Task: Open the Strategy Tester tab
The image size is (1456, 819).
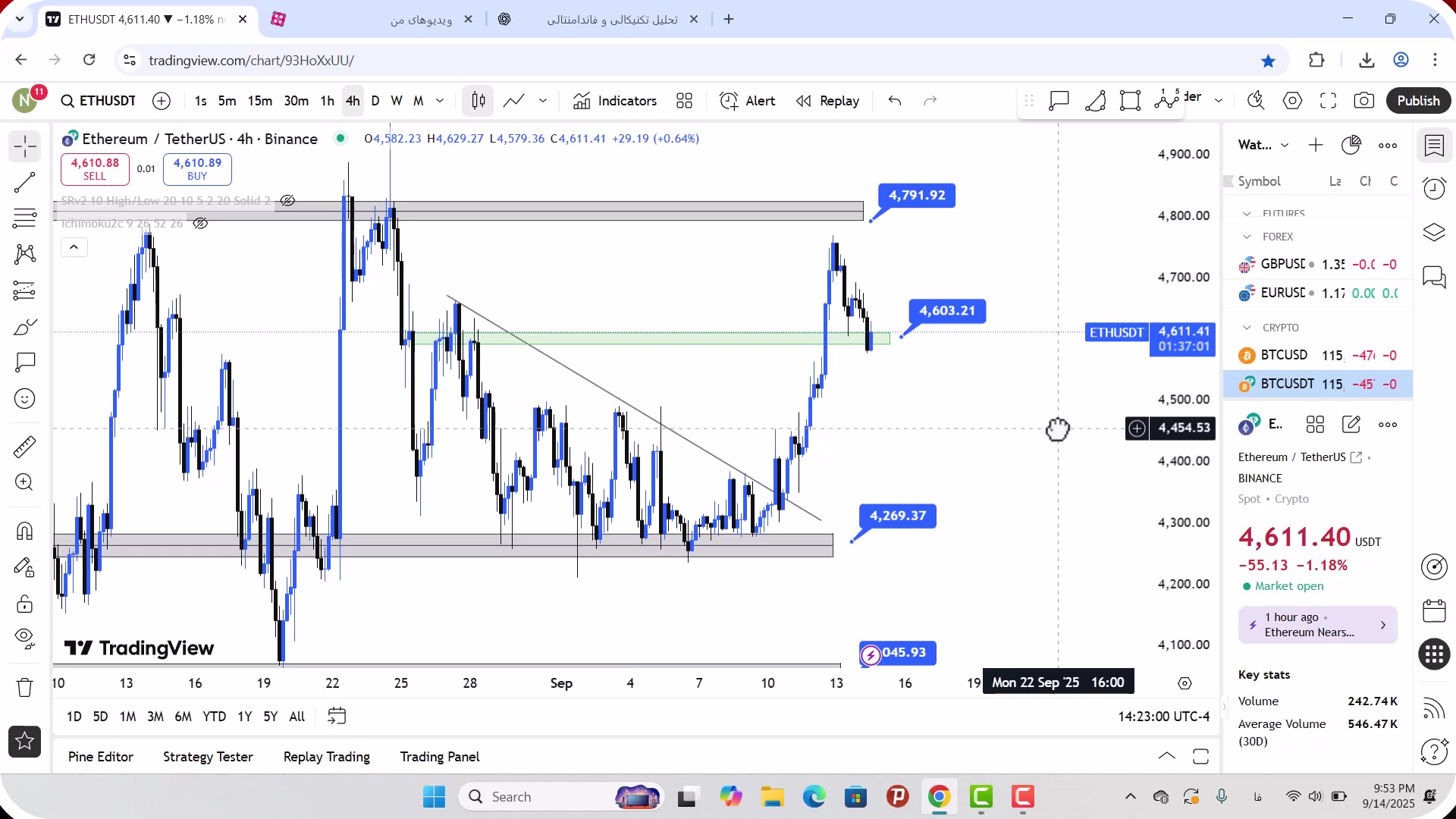Action: 208,757
